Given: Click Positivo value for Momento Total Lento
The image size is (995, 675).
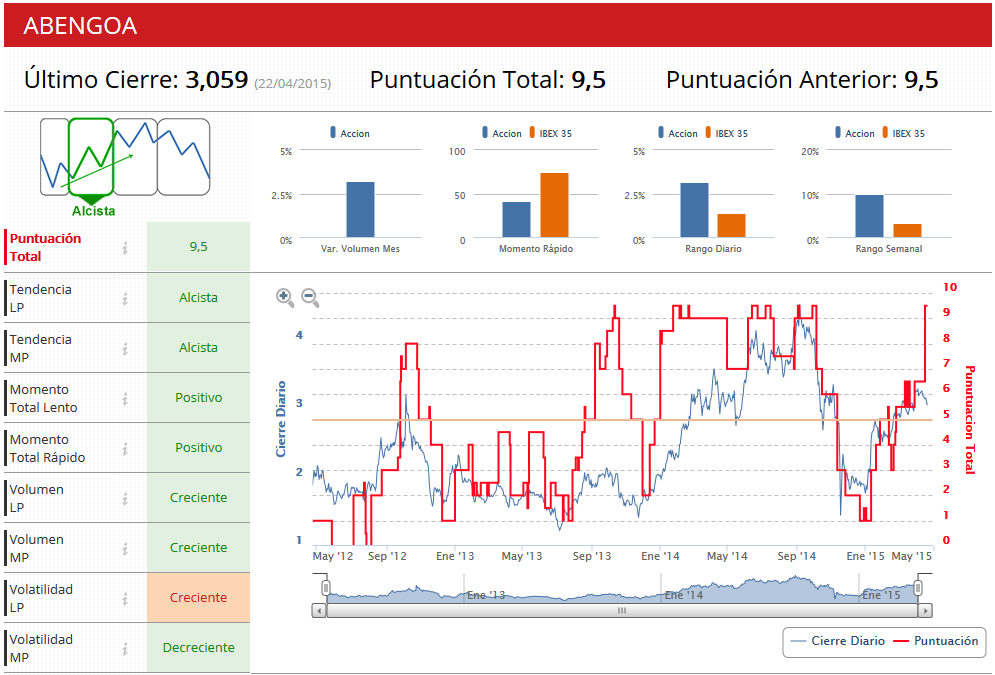Looking at the screenshot, I should [x=198, y=398].
